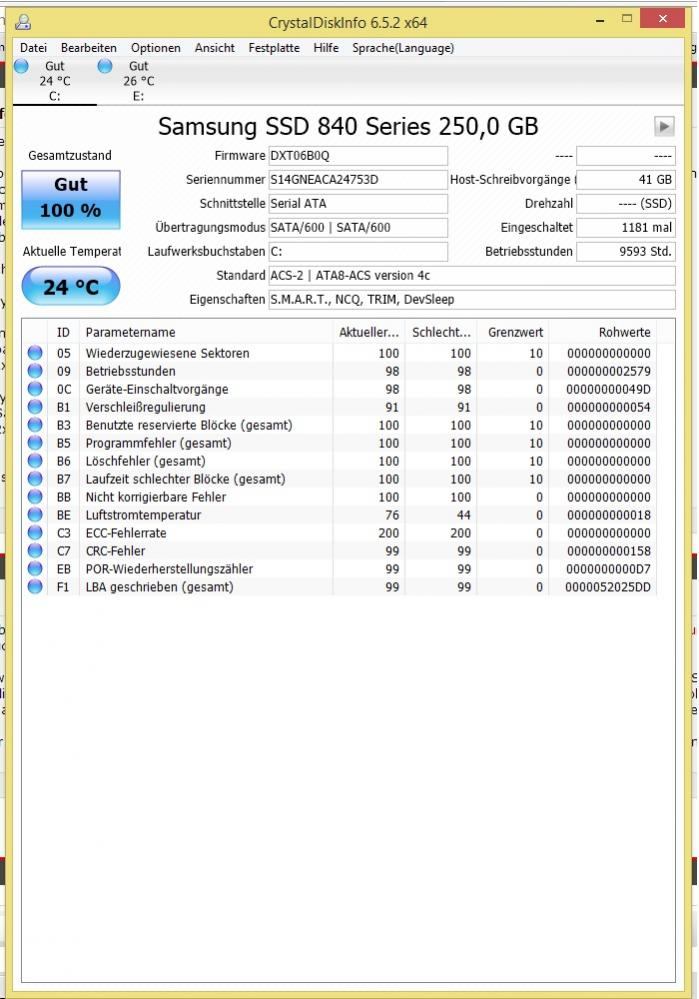Click status orb of LBA geschrieben row
699x999 pixels.
click(x=35, y=587)
